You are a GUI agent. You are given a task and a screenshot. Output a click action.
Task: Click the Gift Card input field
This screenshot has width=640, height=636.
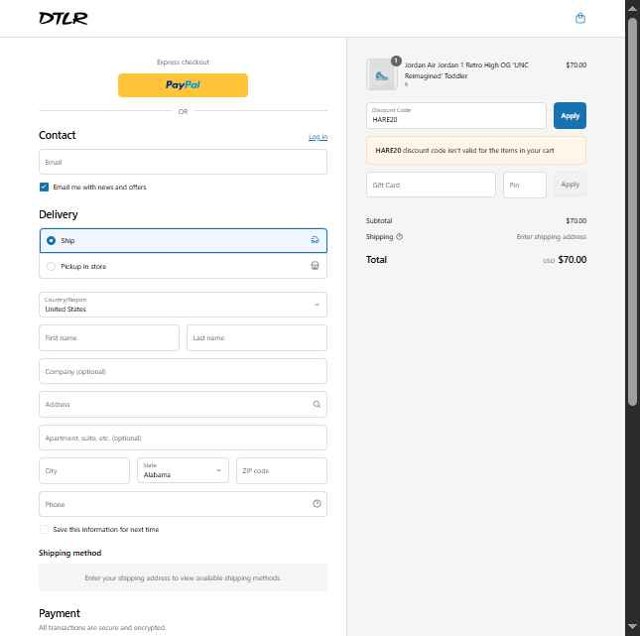(431, 185)
